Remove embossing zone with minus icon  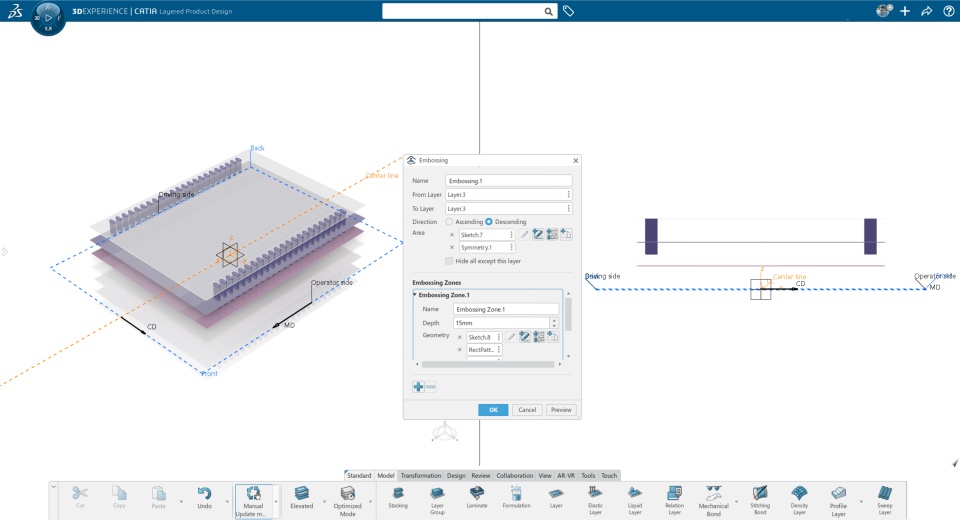pos(430,386)
